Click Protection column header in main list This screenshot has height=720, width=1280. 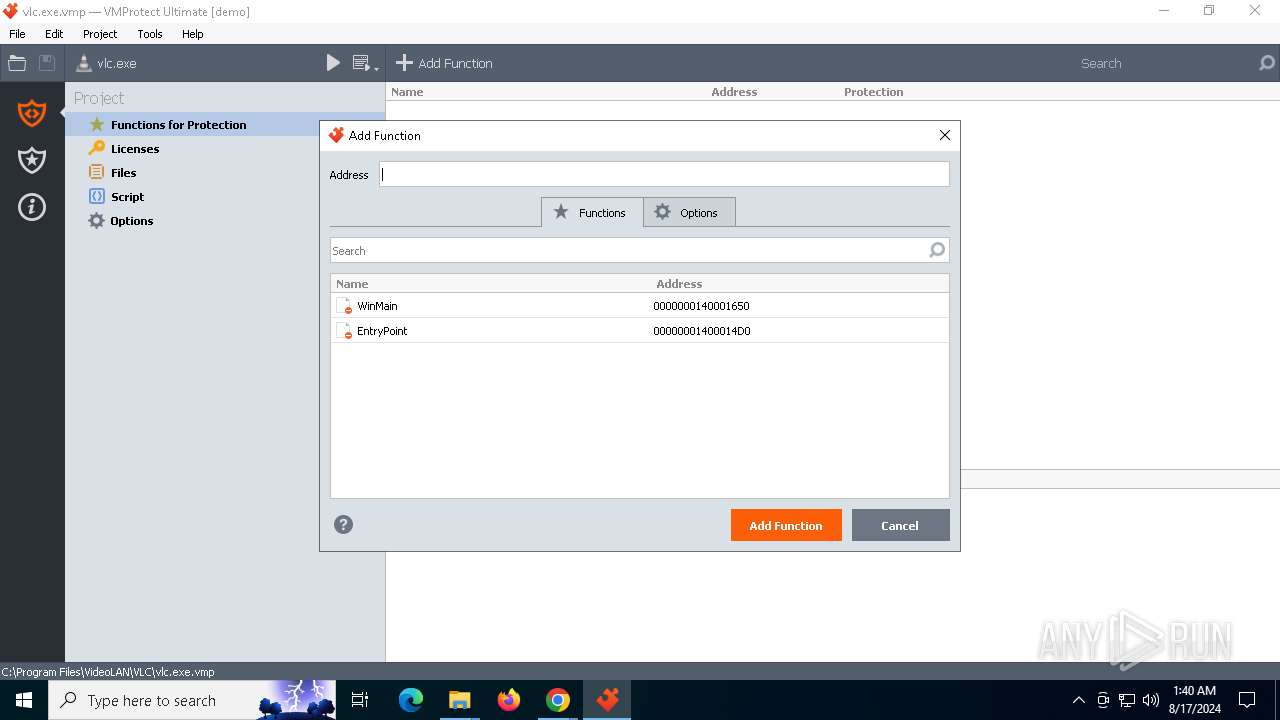click(873, 92)
